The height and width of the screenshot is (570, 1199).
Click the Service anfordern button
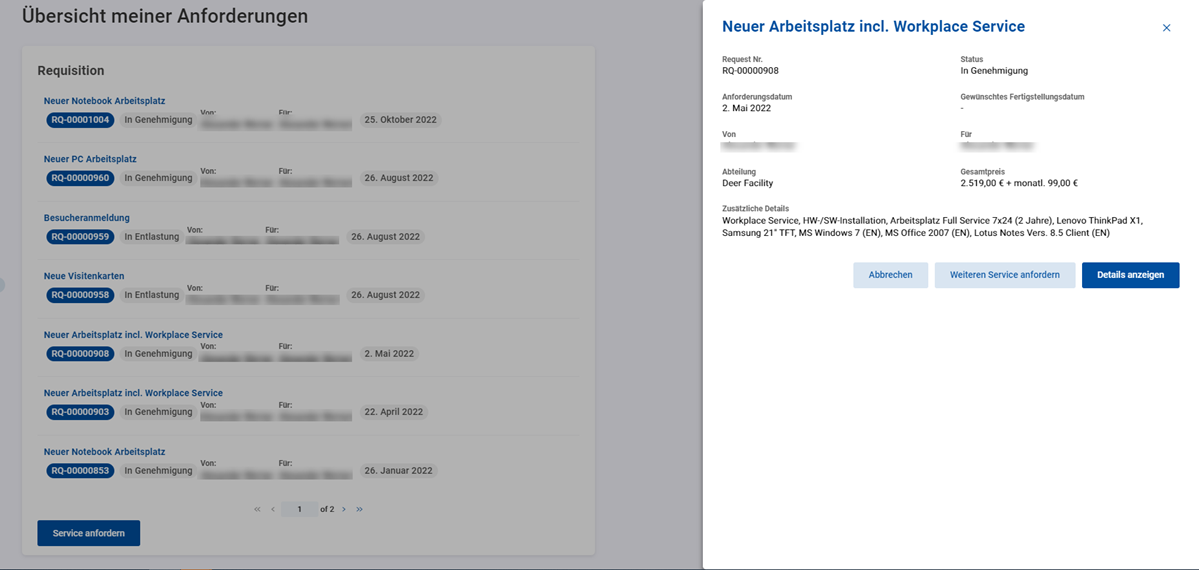tap(89, 533)
